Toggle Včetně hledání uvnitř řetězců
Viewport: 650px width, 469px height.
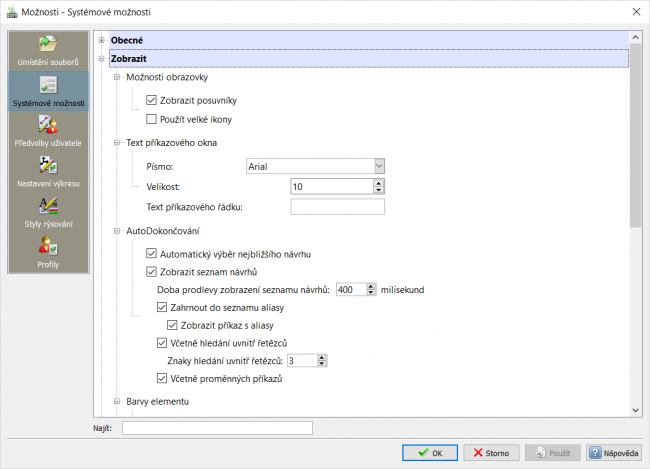[x=162, y=343]
